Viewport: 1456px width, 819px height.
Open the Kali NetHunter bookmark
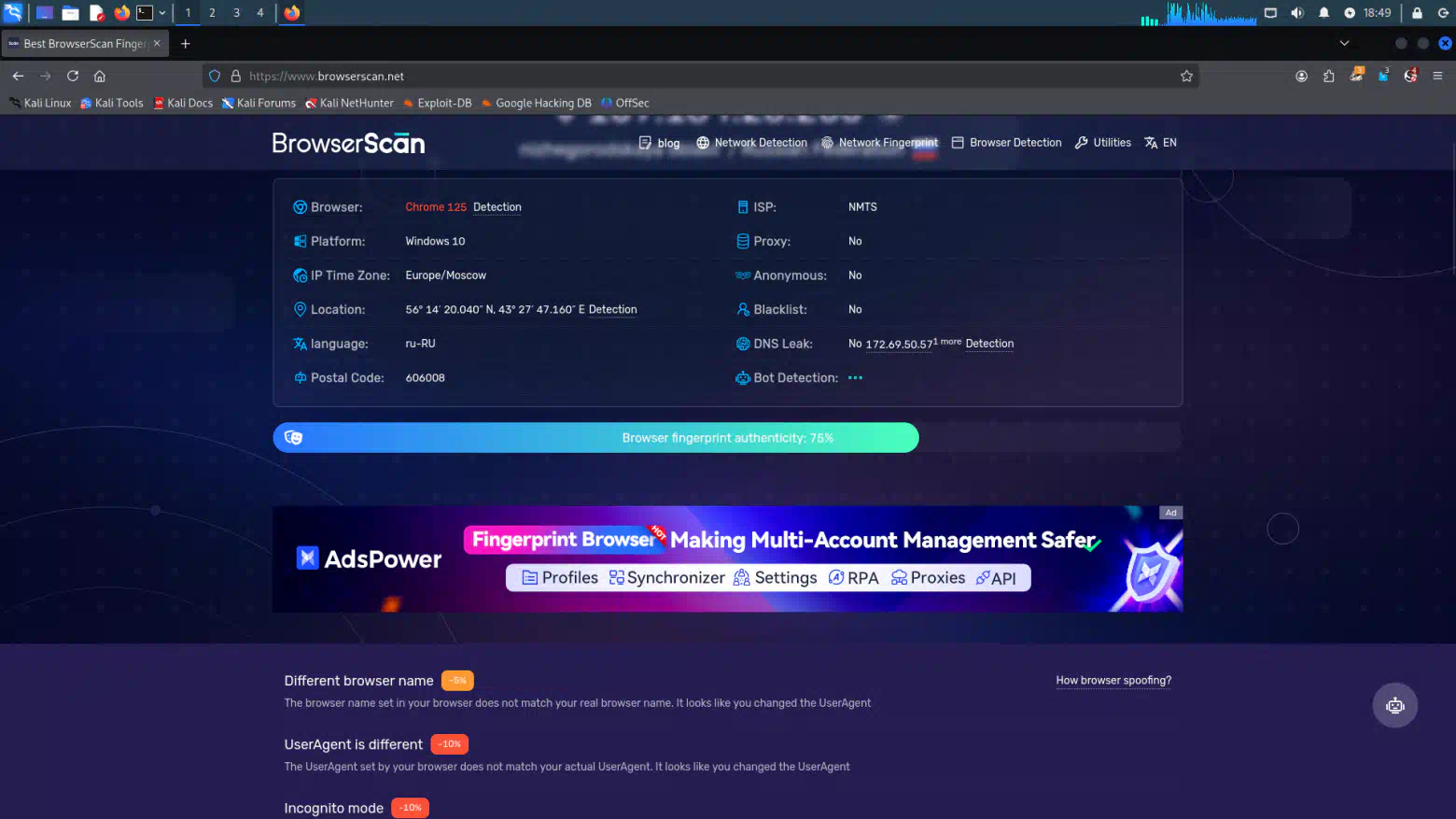[x=350, y=103]
